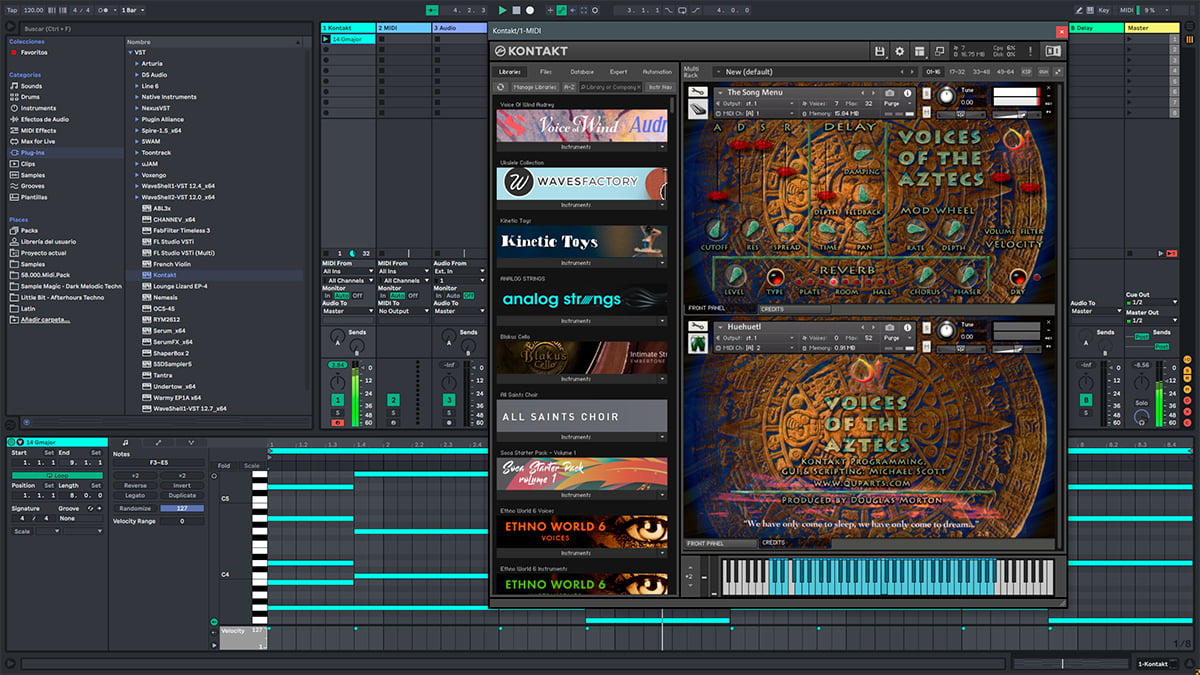The height and width of the screenshot is (675, 1200).
Task: Open snapshot camera icon for Huehuetl
Action: point(890,327)
